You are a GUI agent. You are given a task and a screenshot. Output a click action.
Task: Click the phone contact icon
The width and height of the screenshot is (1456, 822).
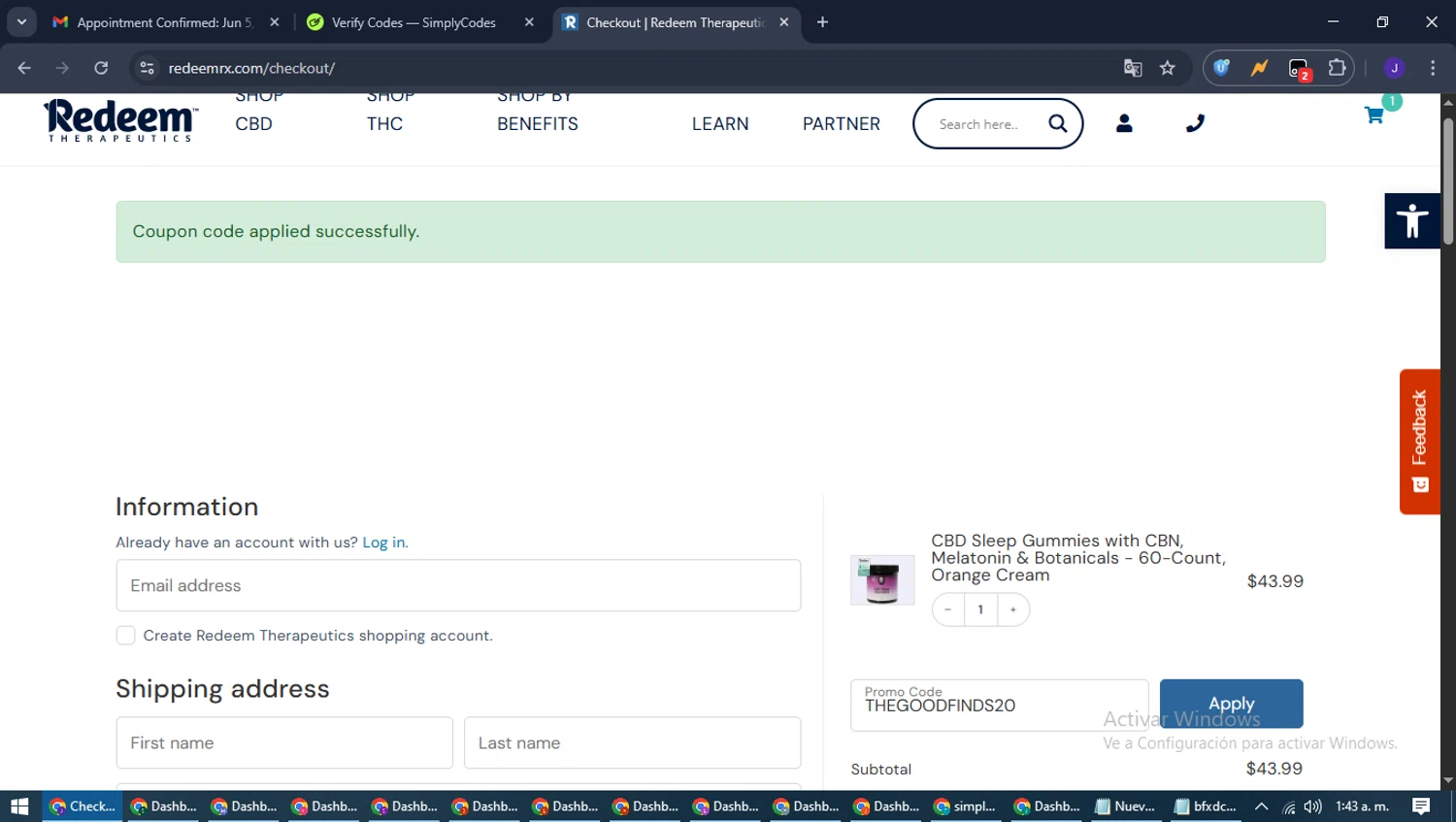click(x=1195, y=123)
